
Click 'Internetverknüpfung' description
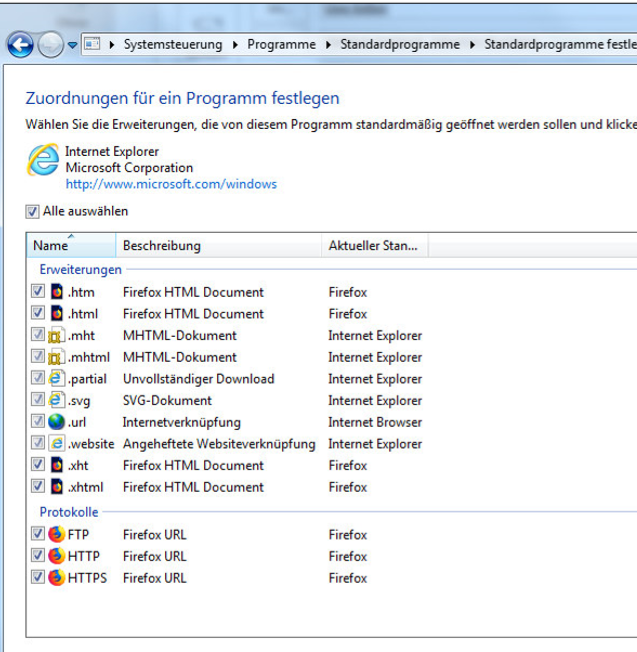pyautogui.click(x=182, y=422)
